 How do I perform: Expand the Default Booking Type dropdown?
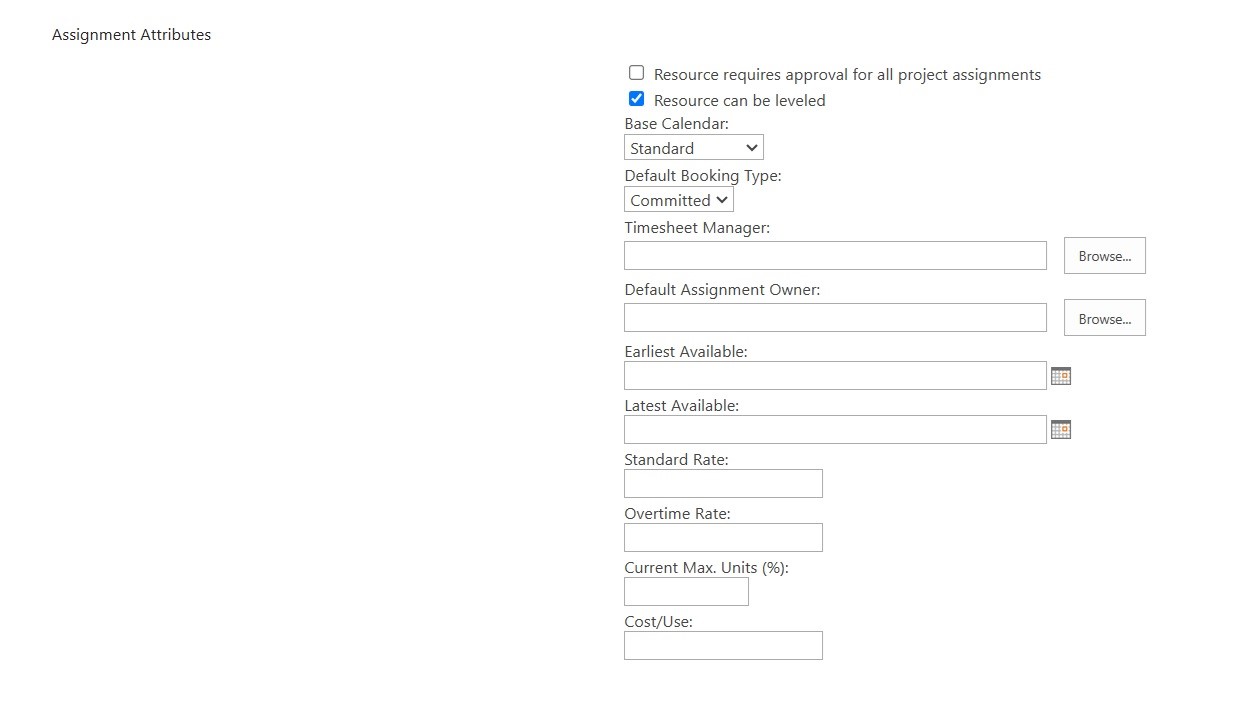click(x=678, y=200)
